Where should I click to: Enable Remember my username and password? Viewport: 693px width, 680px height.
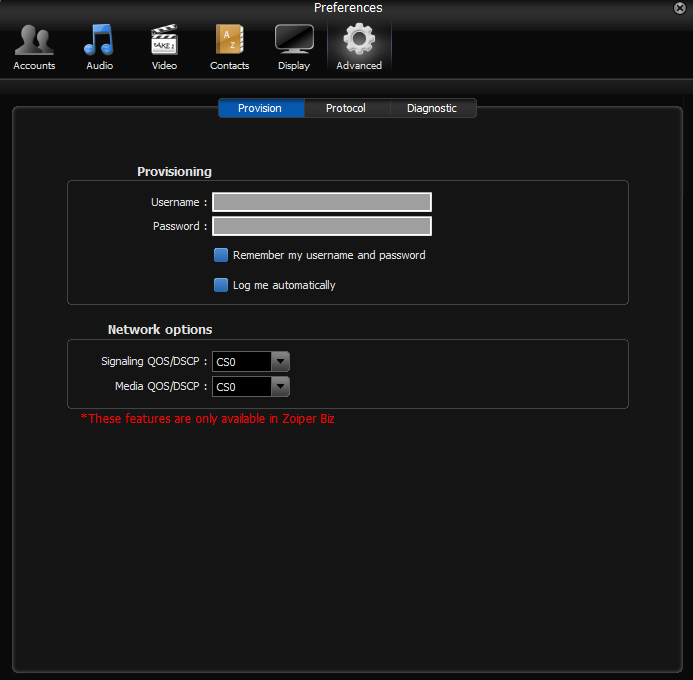pos(221,255)
